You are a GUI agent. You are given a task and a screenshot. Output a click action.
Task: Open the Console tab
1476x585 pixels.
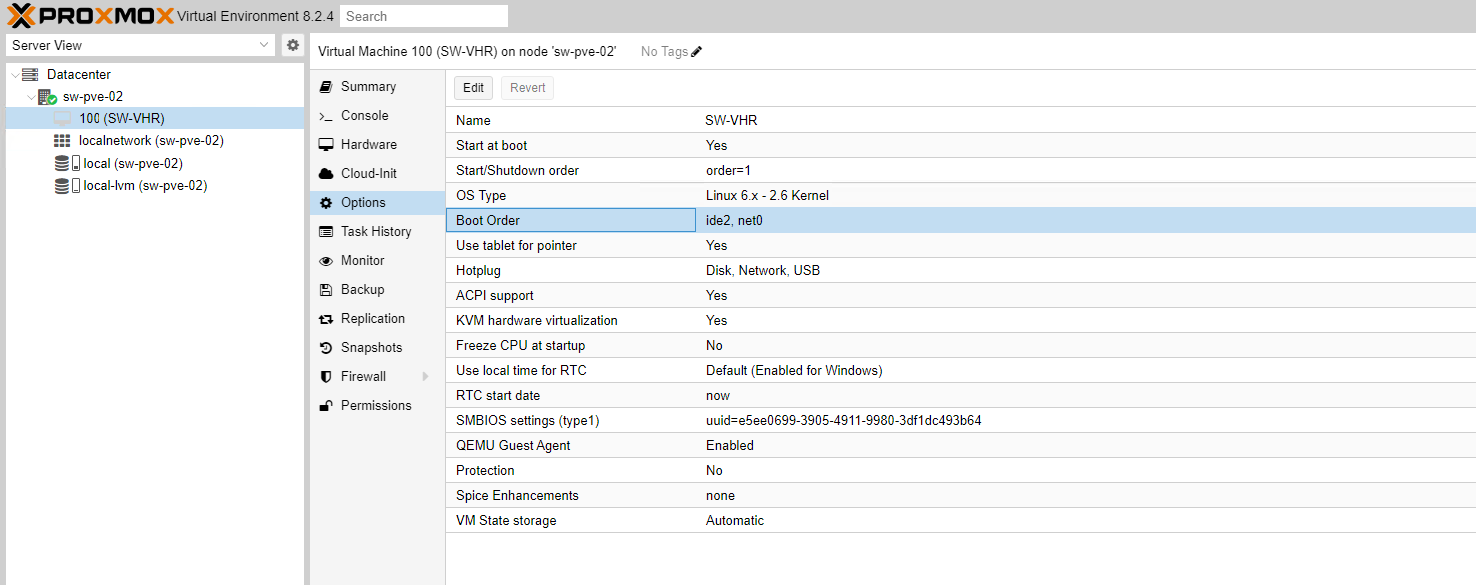377,116
